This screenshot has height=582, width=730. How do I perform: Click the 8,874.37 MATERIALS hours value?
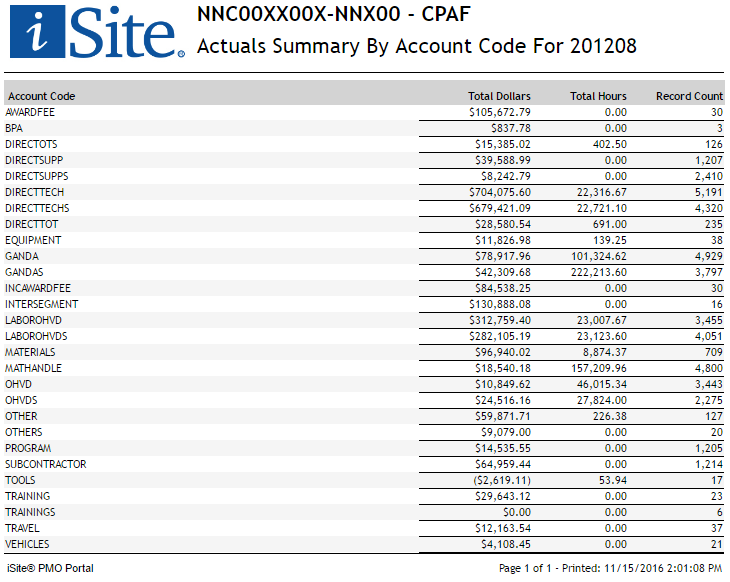point(605,352)
